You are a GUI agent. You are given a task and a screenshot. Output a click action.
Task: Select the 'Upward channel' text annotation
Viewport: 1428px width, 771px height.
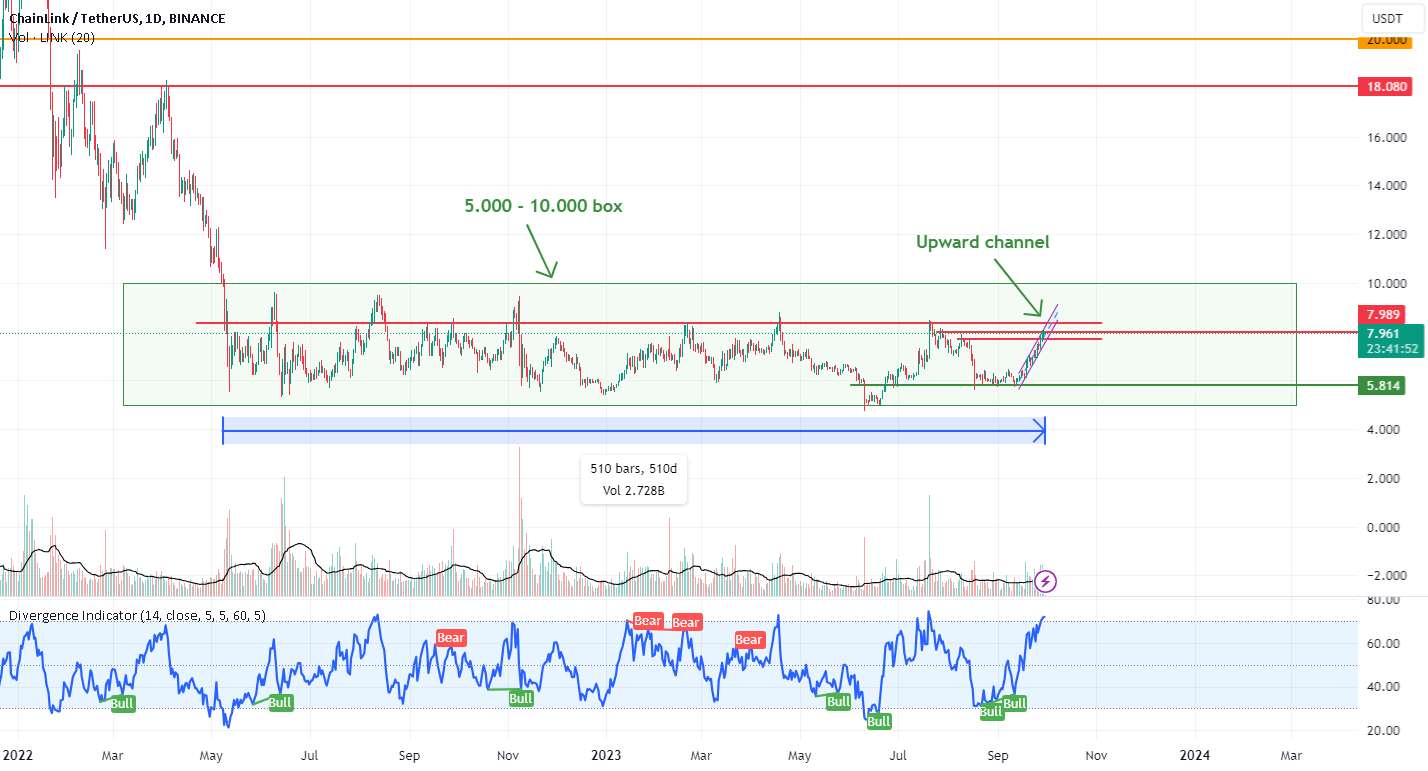click(983, 242)
